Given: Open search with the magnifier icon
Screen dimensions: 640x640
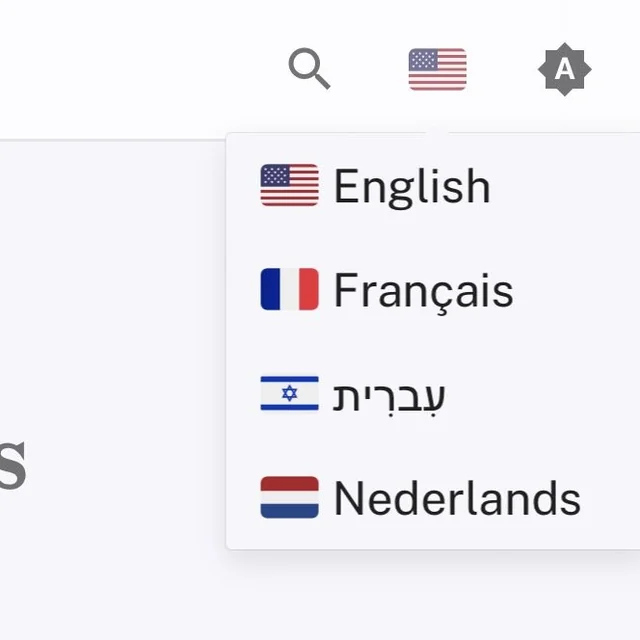Looking at the screenshot, I should pos(309,69).
